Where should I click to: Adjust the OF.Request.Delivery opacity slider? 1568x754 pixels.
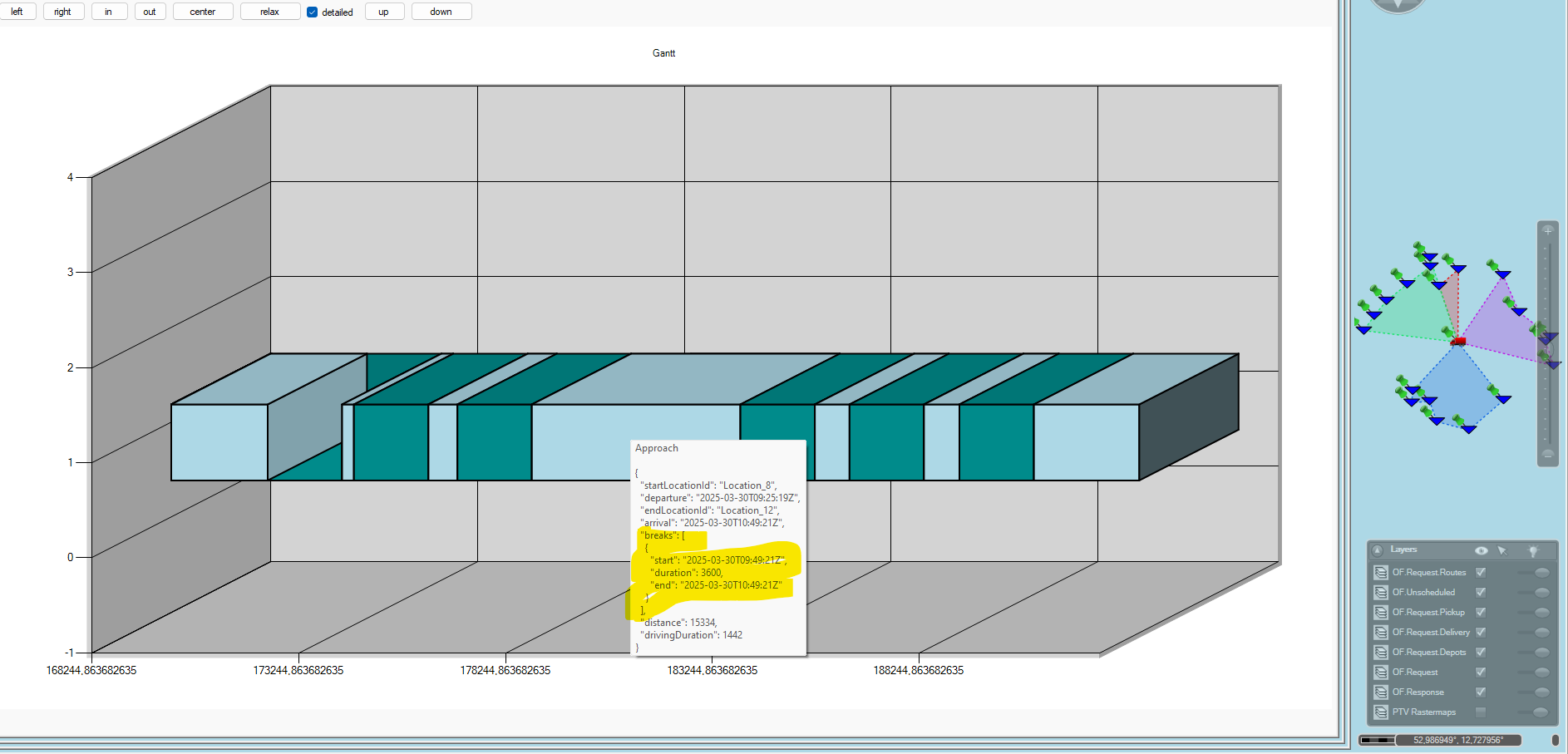pyautogui.click(x=1541, y=633)
